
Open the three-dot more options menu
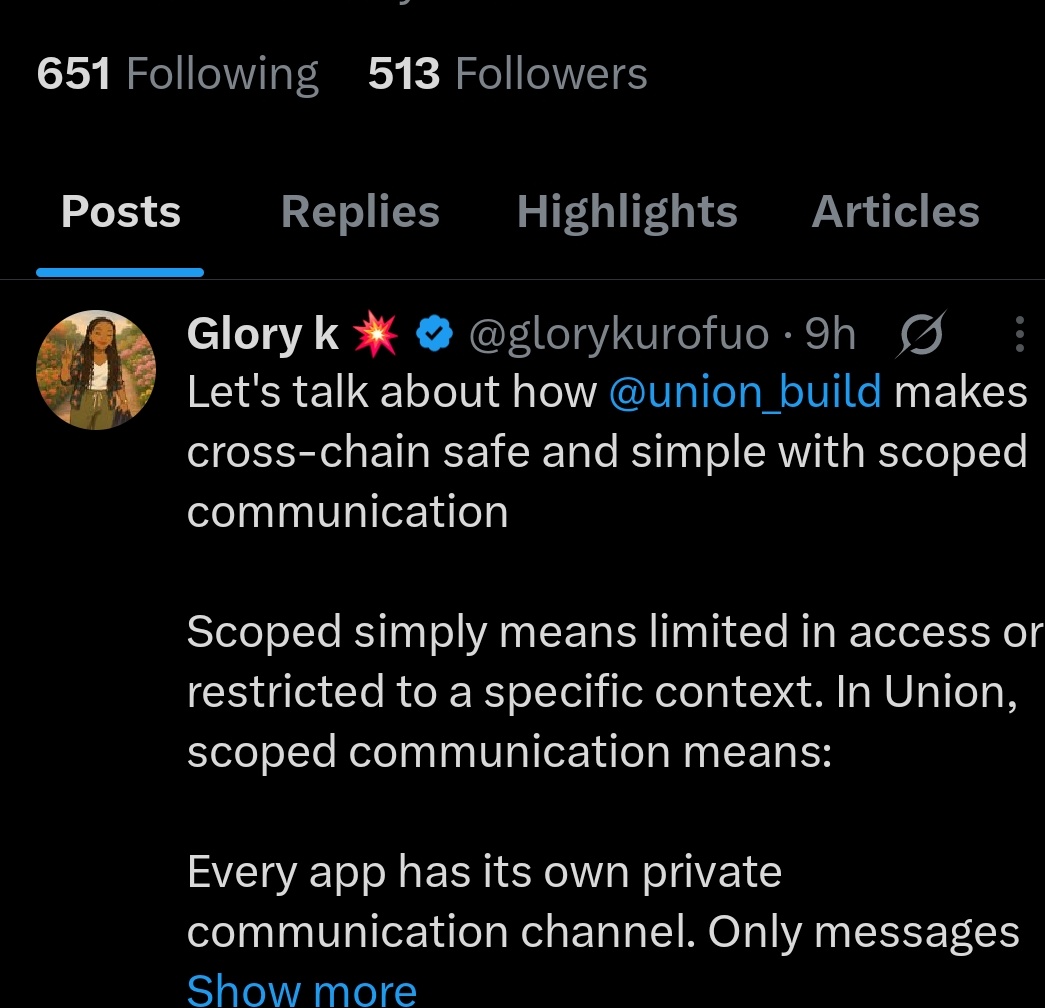point(1019,334)
